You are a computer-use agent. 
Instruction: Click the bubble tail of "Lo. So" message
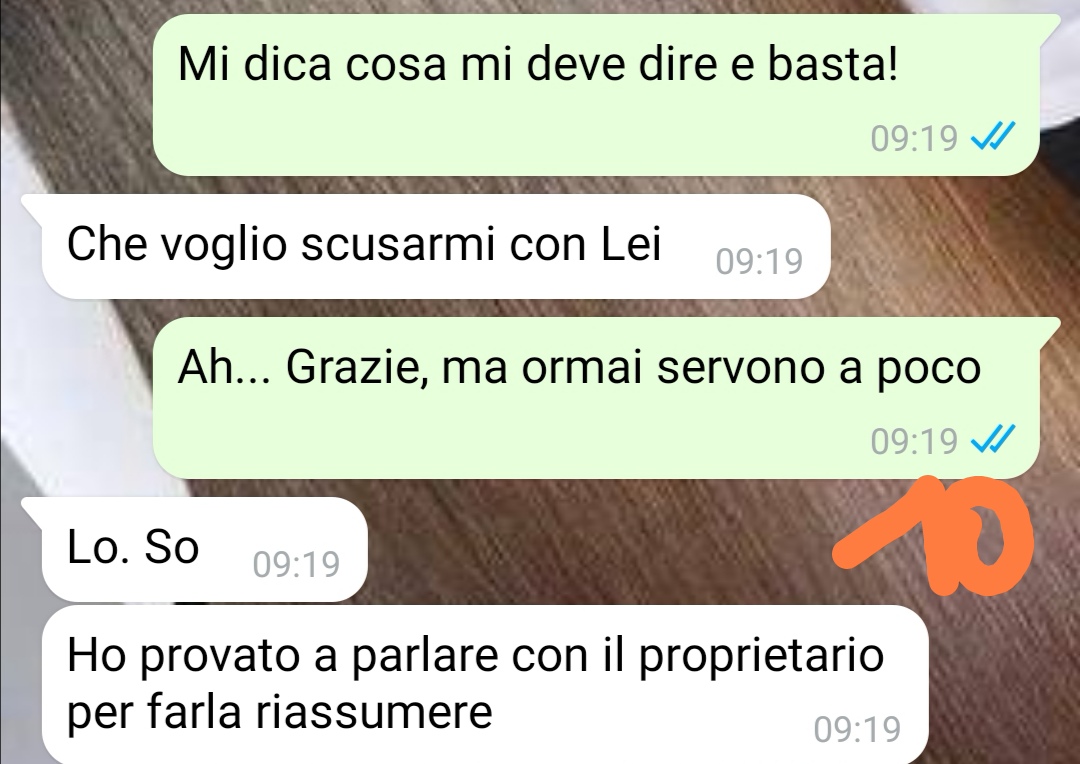click(33, 510)
